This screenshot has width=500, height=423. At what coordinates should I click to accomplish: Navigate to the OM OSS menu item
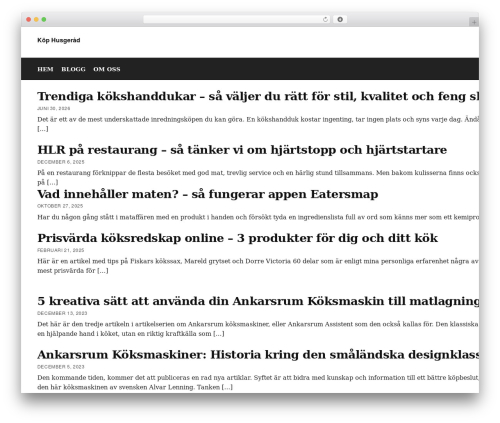(x=107, y=69)
